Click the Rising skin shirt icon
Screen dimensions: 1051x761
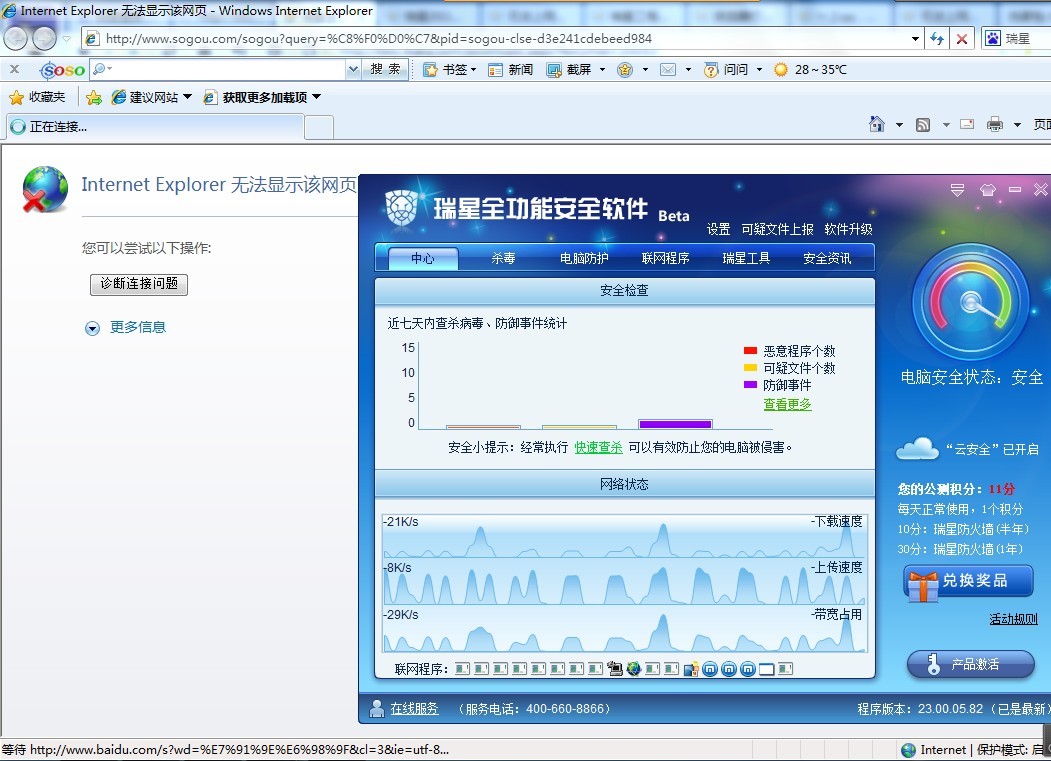(987, 190)
